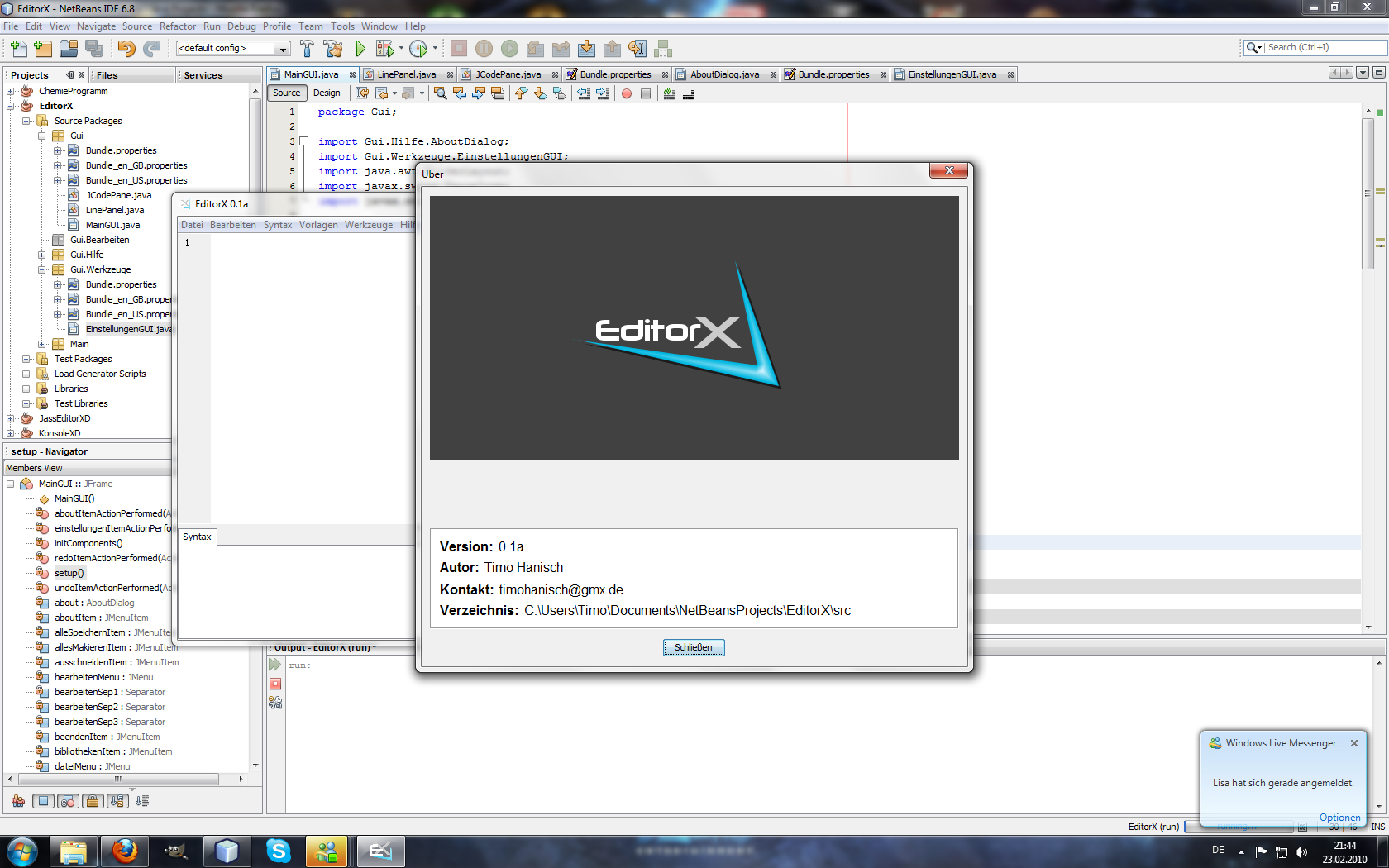The height and width of the screenshot is (868, 1389).
Task: Click the Source view button
Action: coord(287,93)
